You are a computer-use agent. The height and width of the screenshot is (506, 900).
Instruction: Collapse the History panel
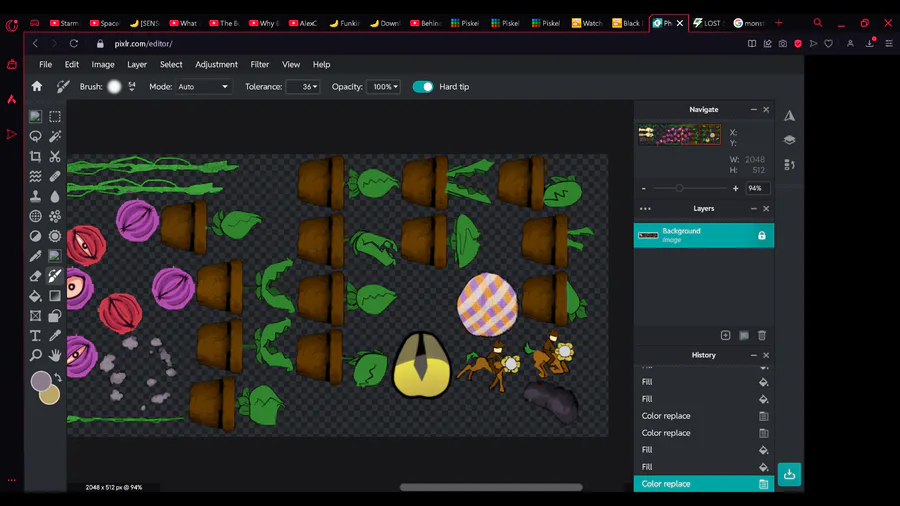[x=754, y=355]
